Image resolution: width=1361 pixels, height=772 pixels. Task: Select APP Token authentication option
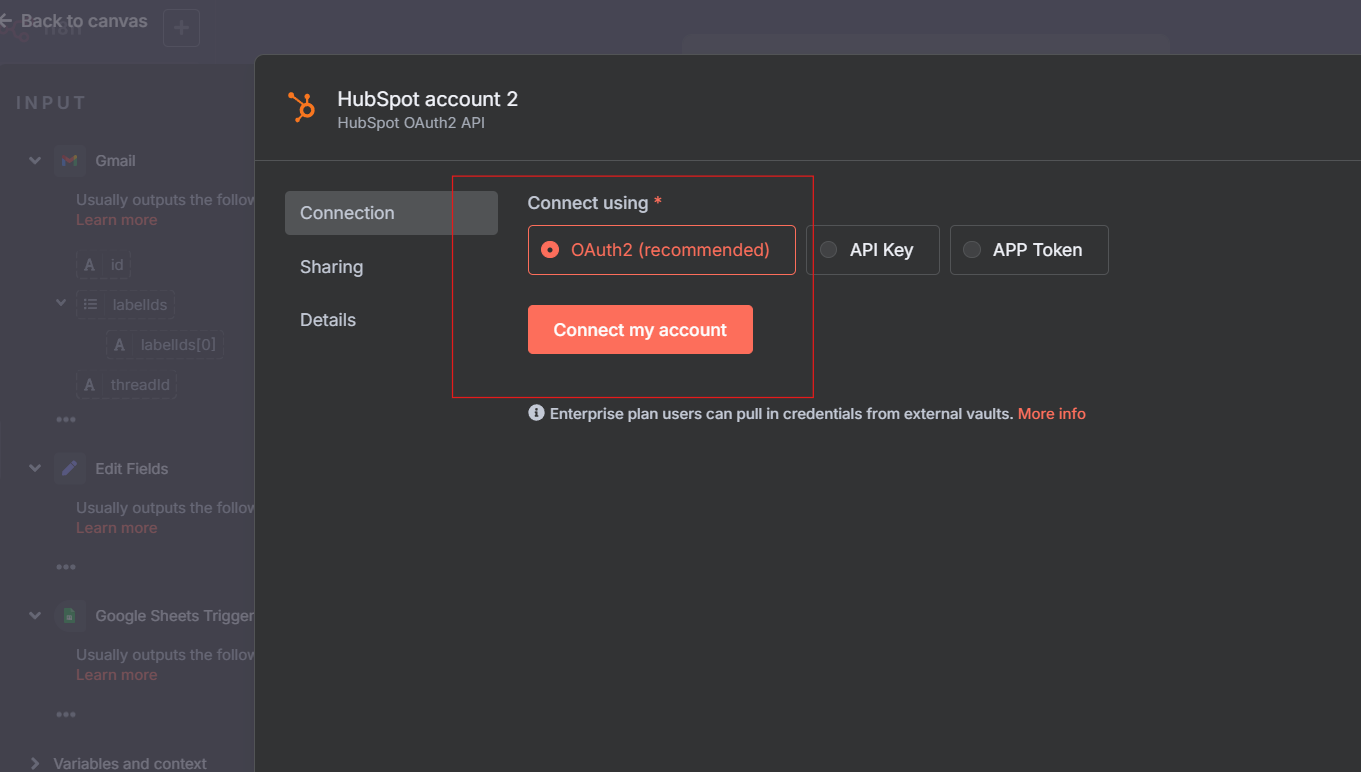point(1029,250)
